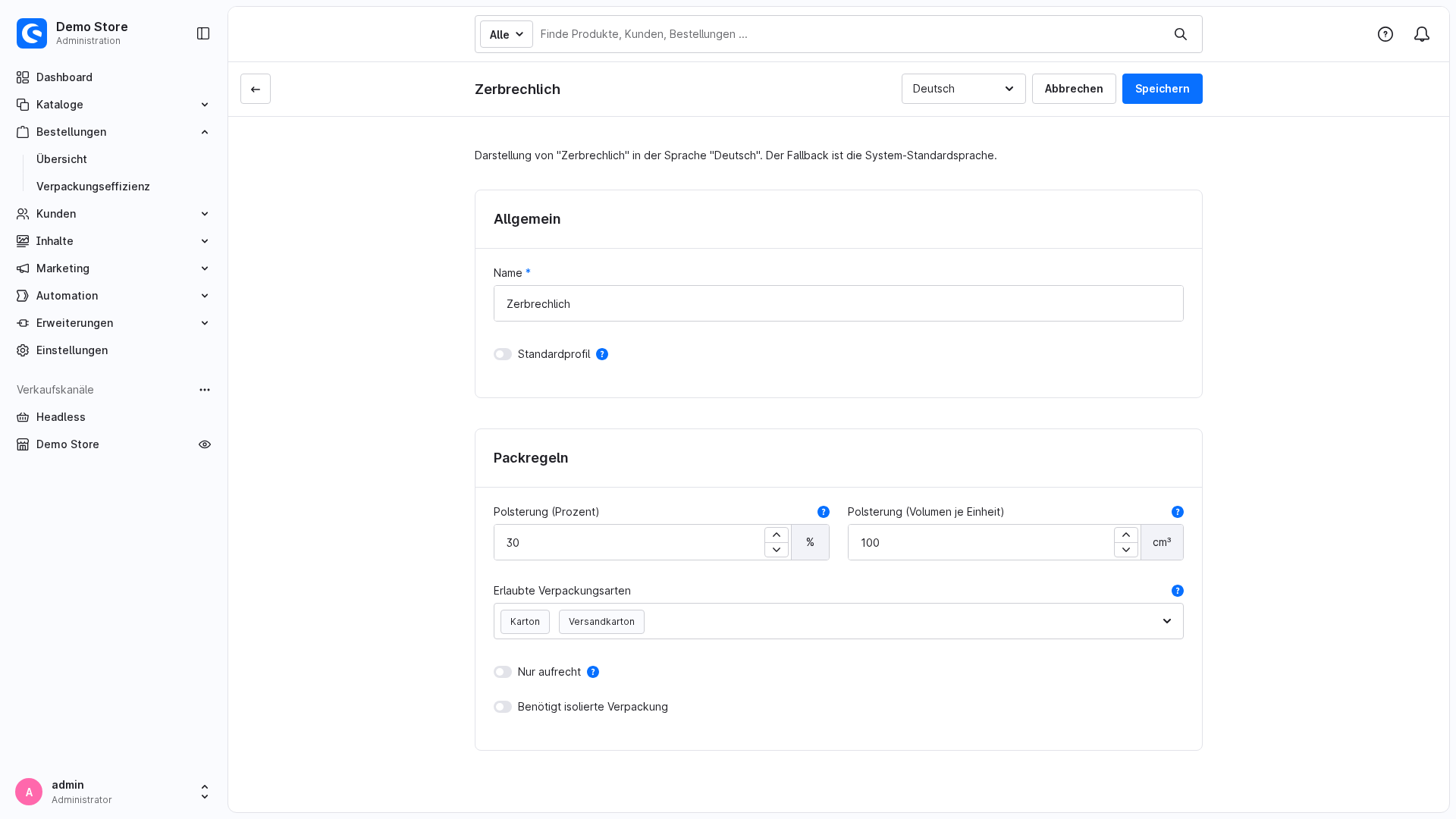Toggle Demo Store storefront eye icon

coord(205,444)
